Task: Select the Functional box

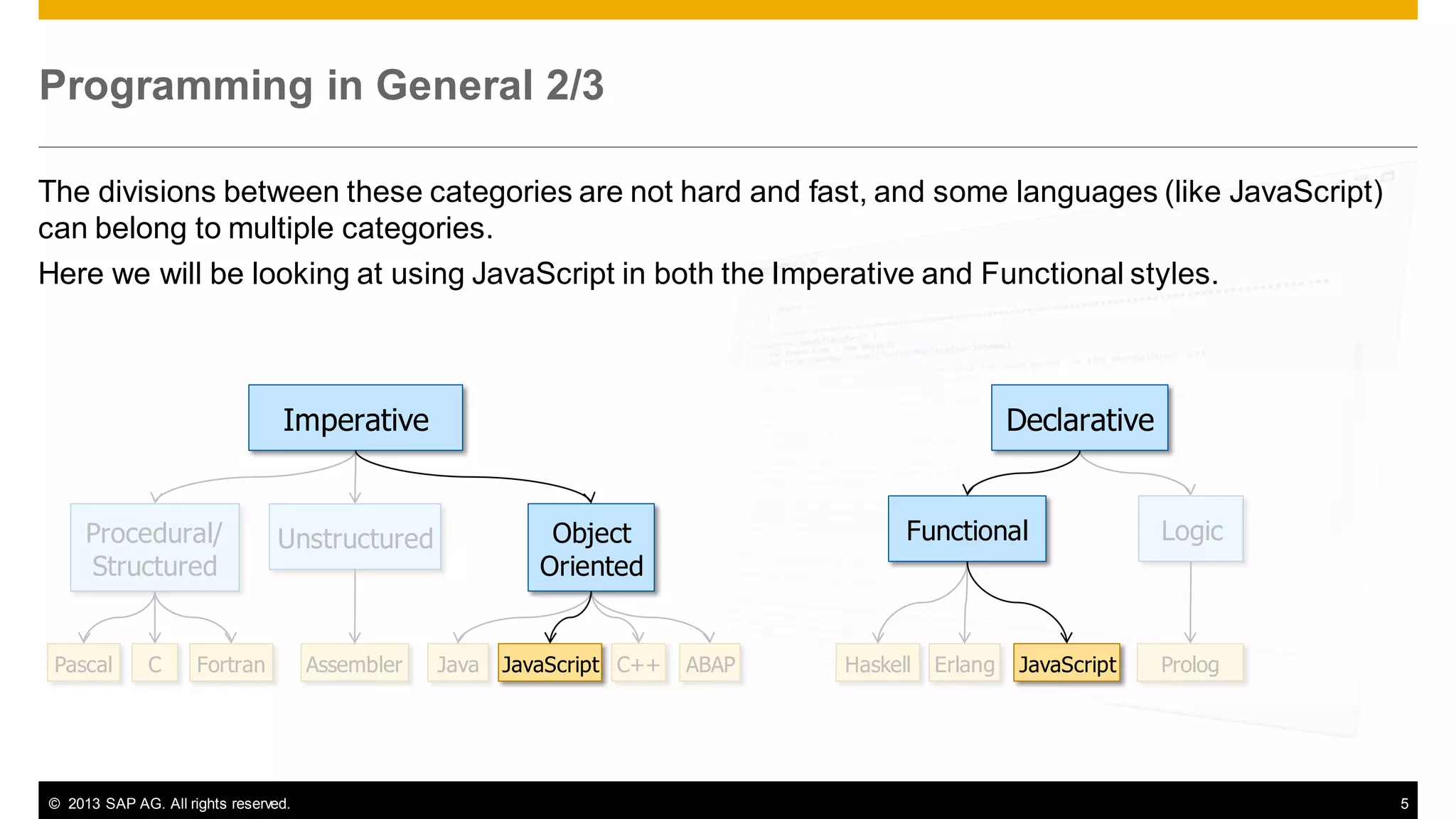Action: 967,529
